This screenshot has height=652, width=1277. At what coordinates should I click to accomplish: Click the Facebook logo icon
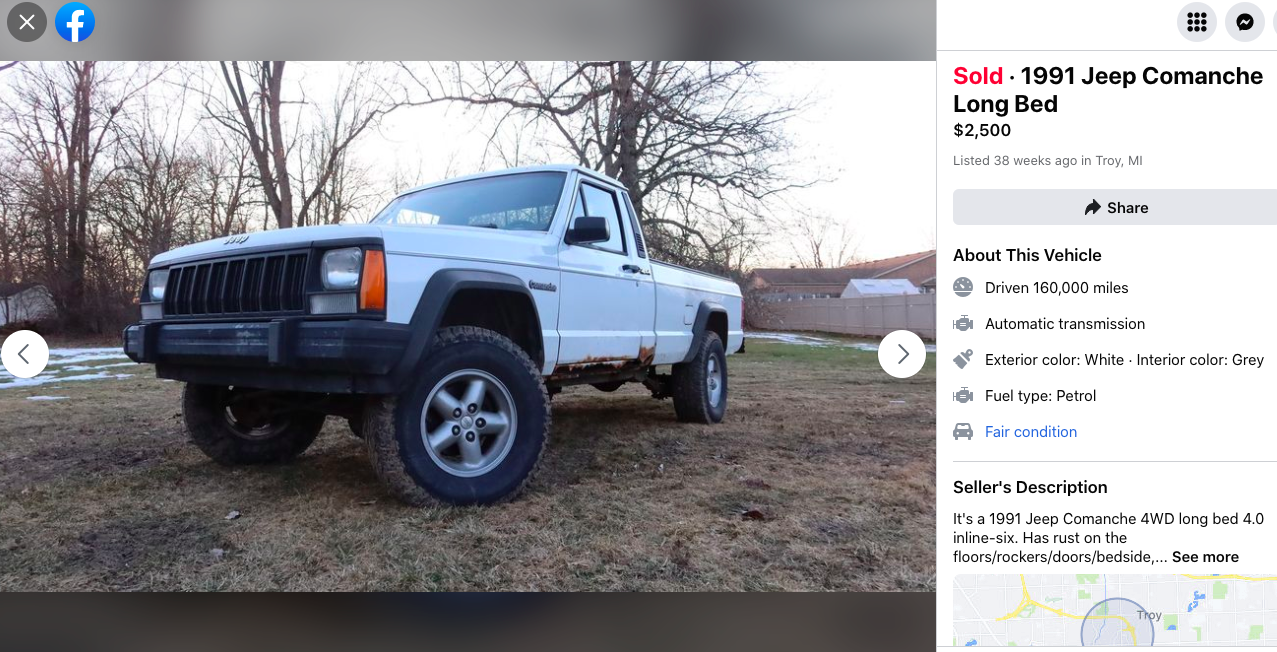coord(75,21)
